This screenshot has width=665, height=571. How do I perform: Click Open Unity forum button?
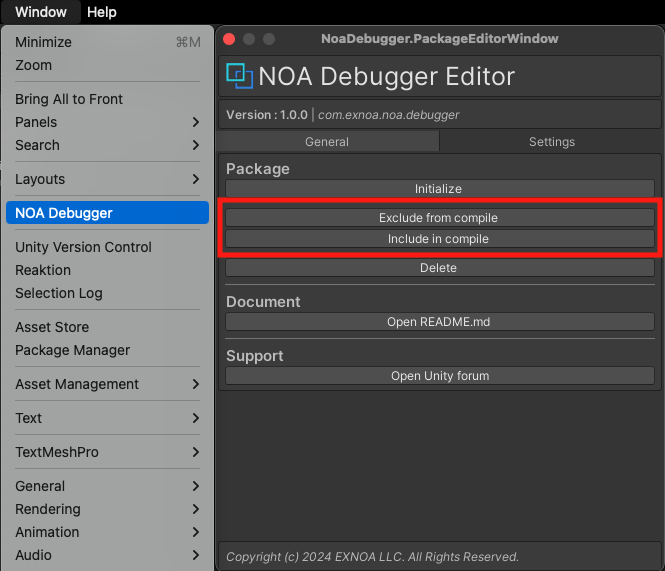(x=439, y=376)
